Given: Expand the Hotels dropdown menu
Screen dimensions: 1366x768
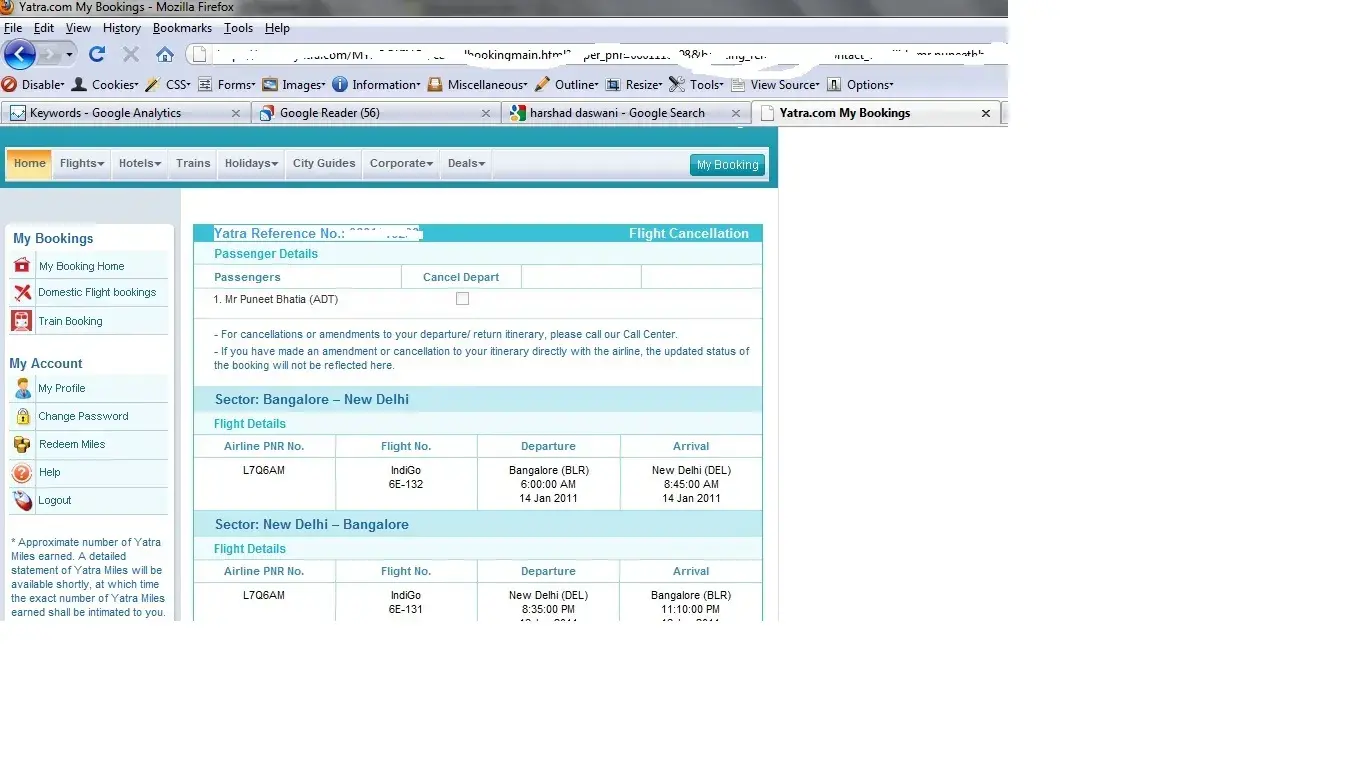Looking at the screenshot, I should tap(140, 164).
